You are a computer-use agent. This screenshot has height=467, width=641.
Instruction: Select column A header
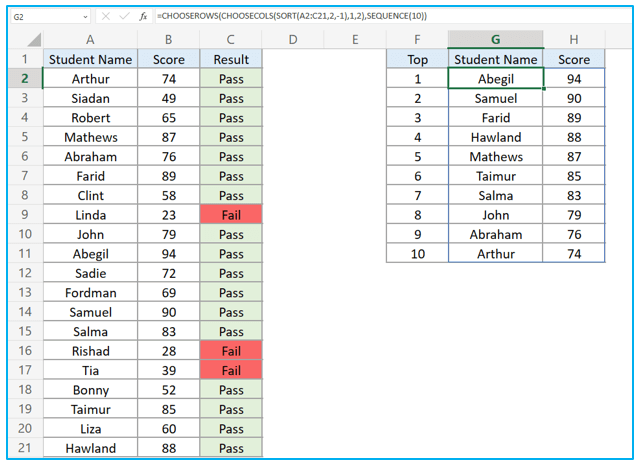click(x=90, y=40)
